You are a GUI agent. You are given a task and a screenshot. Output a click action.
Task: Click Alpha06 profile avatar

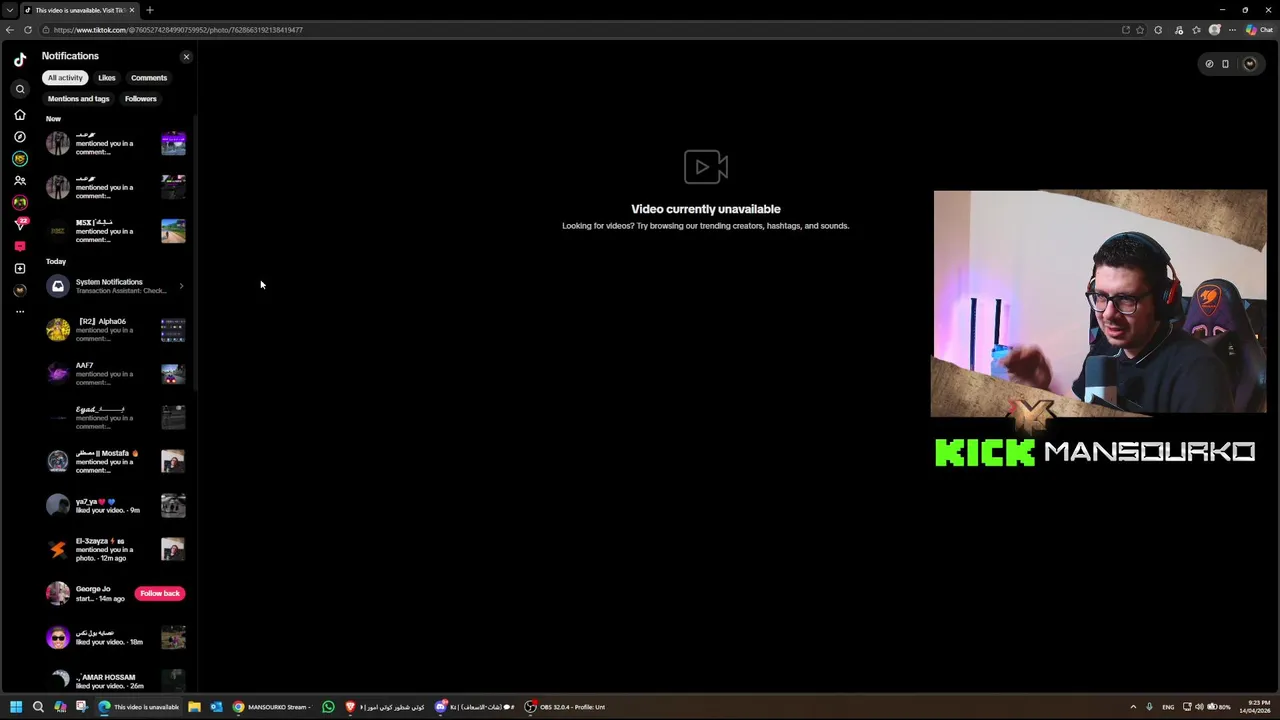coord(58,330)
